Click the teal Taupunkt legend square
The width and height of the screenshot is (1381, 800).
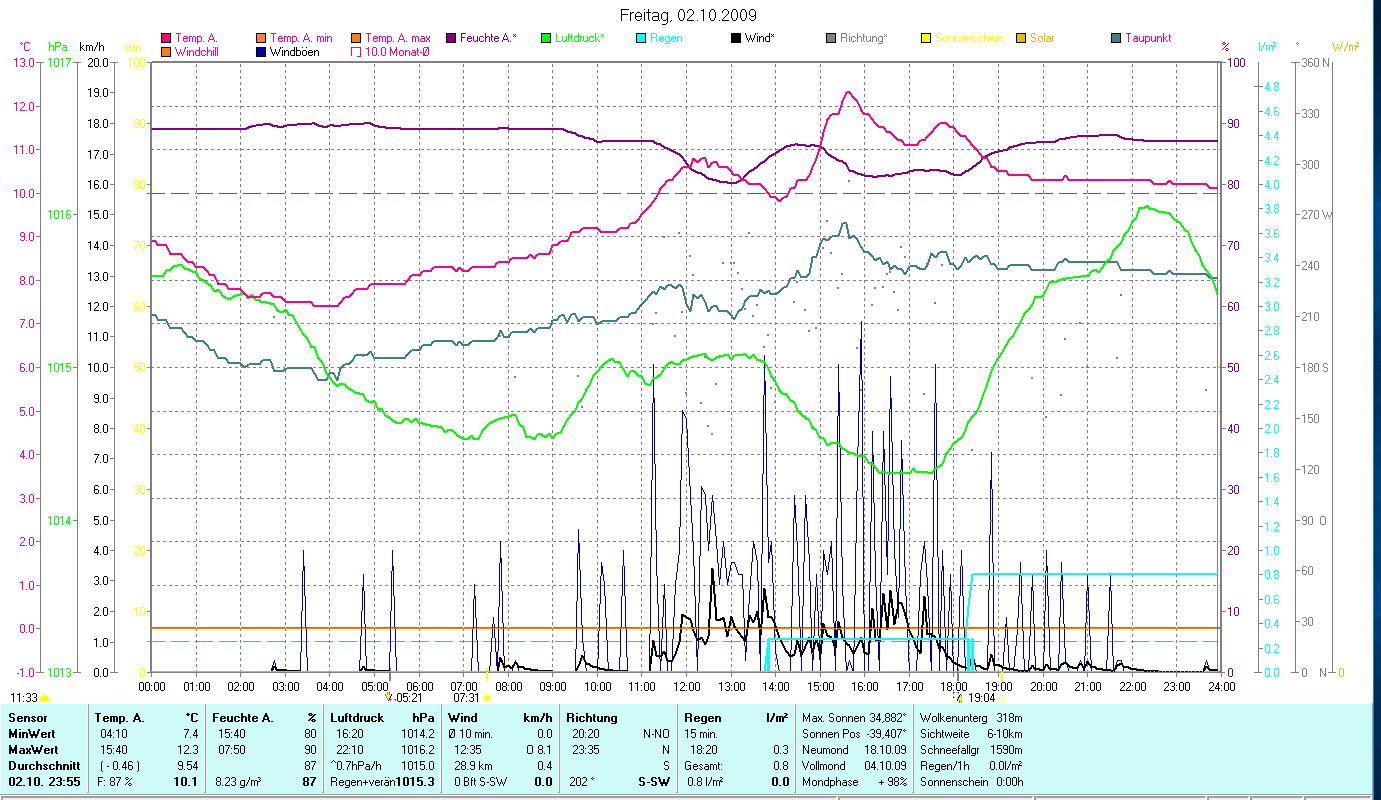(1116, 38)
